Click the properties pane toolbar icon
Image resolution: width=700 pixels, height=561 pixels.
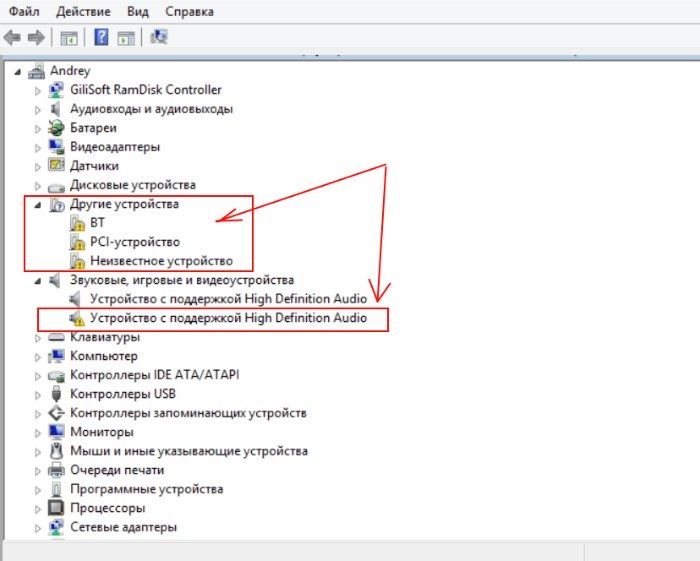click(126, 38)
